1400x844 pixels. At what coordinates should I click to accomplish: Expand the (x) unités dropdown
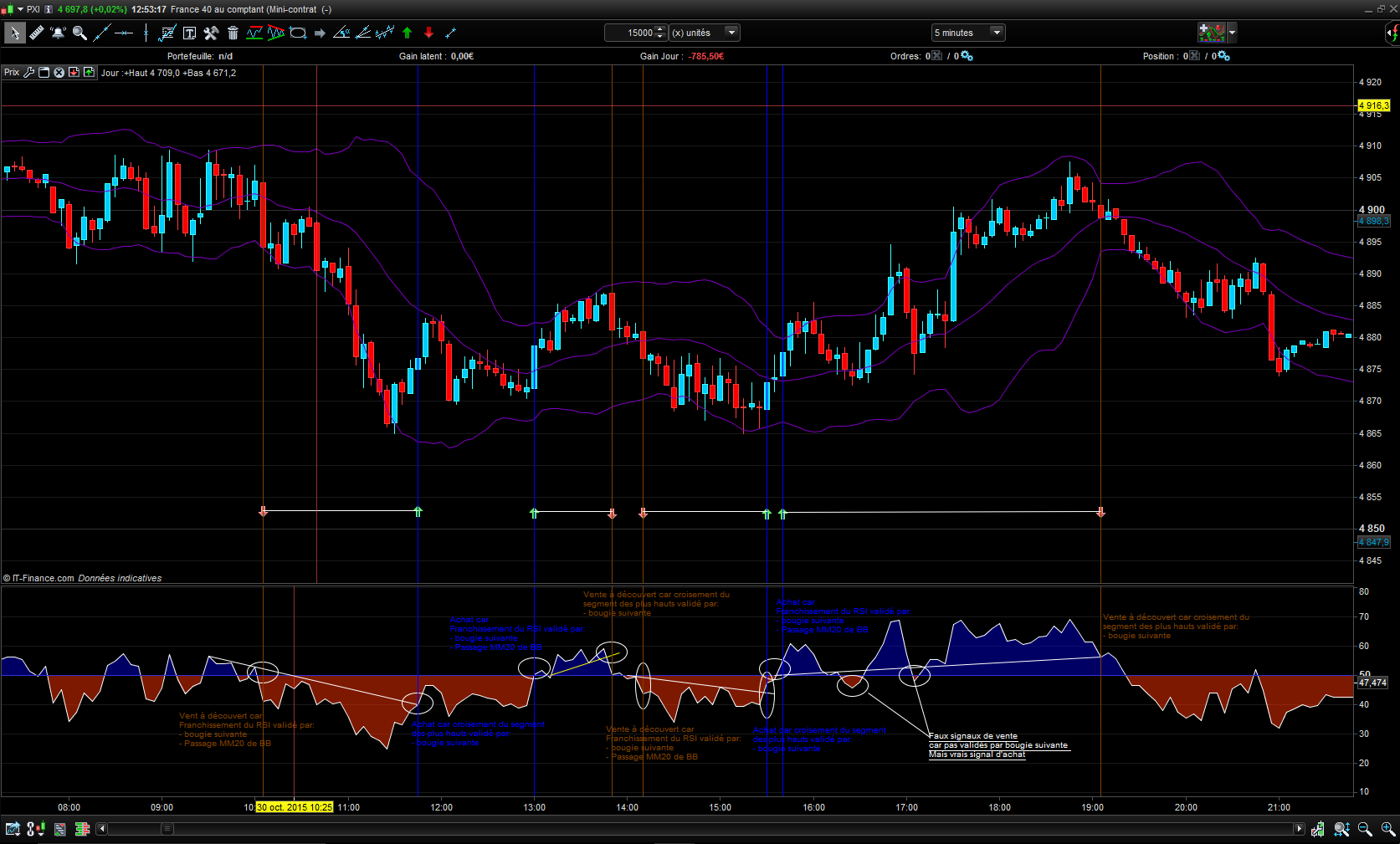coord(731,33)
